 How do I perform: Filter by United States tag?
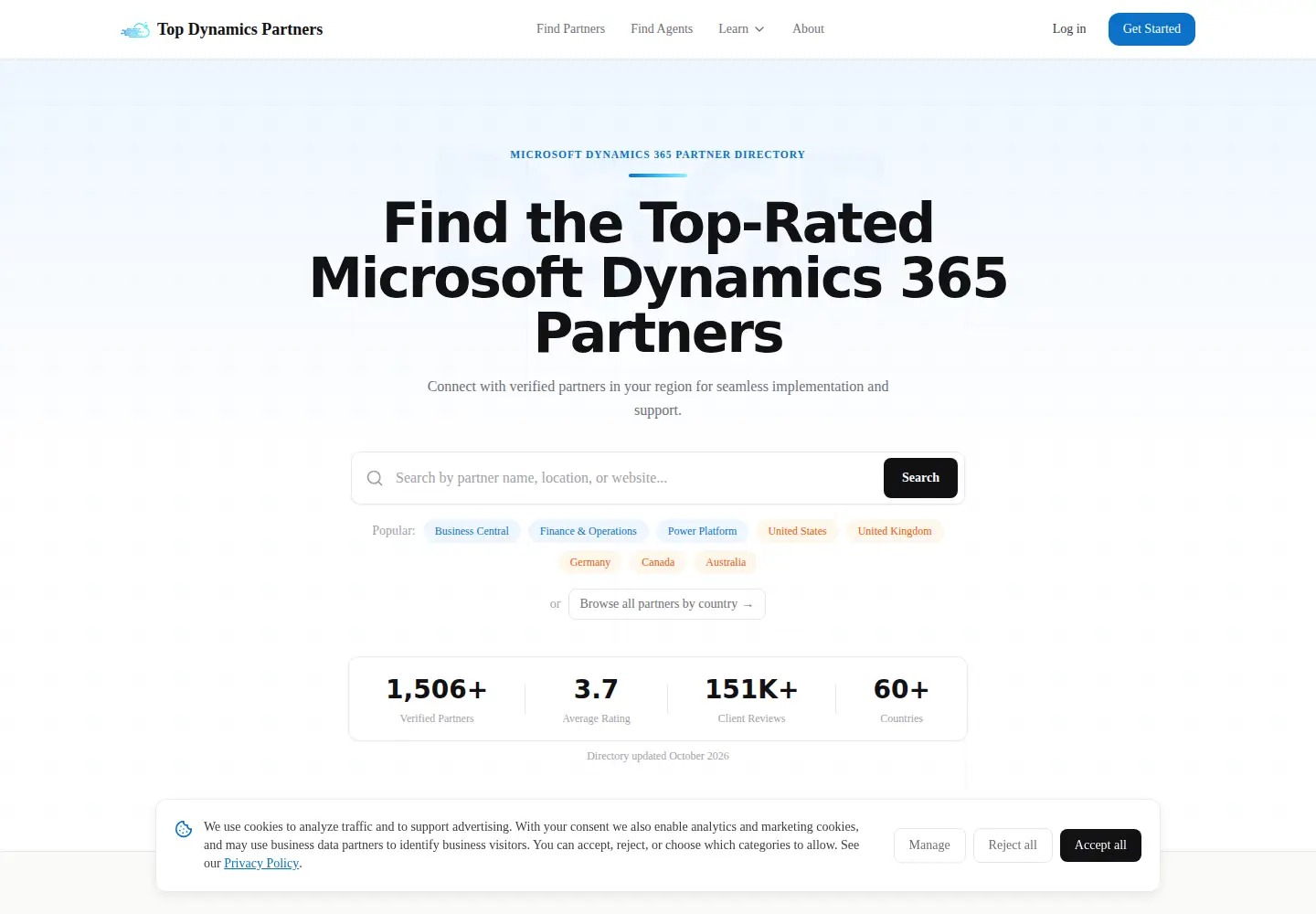[x=797, y=531]
